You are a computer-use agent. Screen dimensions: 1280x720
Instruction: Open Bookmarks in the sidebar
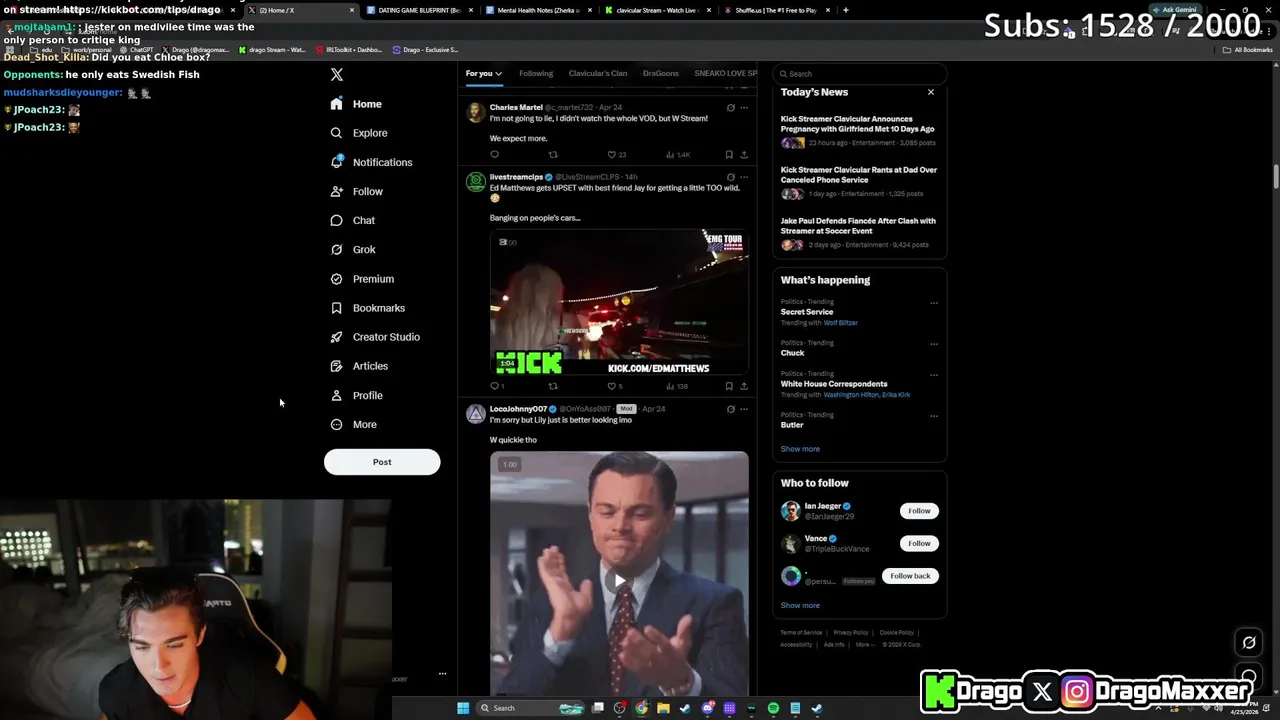coord(367,308)
